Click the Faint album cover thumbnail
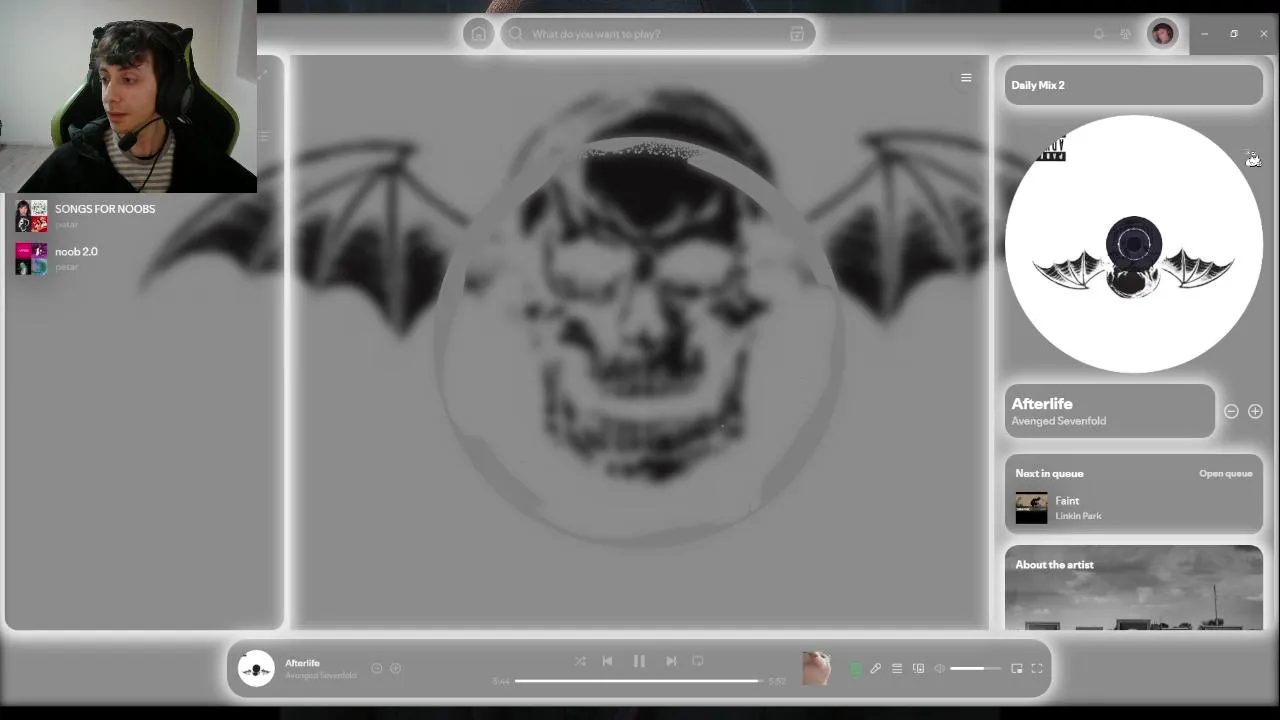1280x720 pixels. (1031, 508)
